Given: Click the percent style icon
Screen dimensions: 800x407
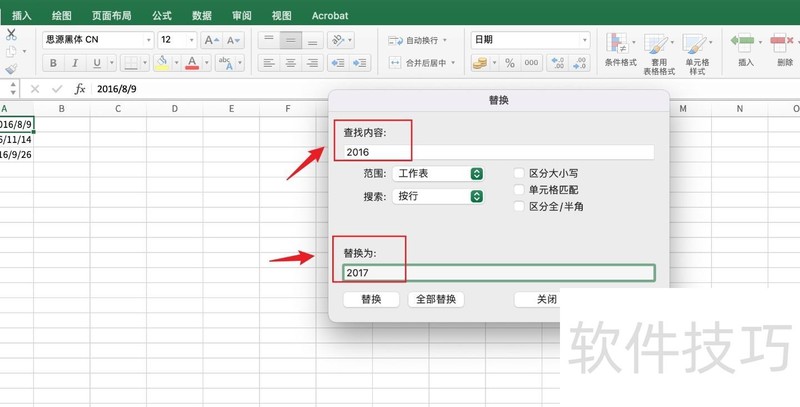Looking at the screenshot, I should (509, 63).
